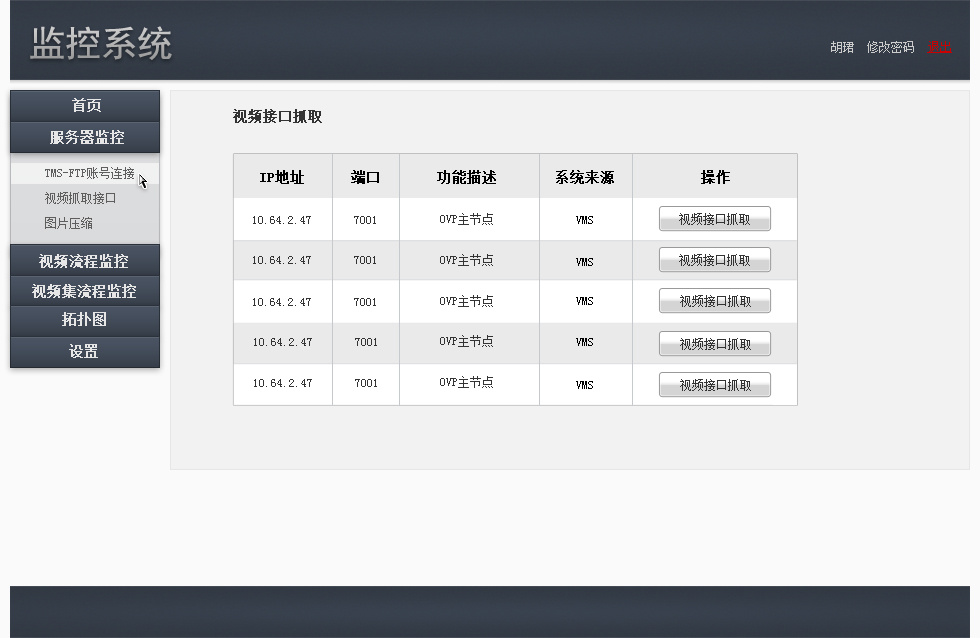The image size is (980, 638).
Task: Expand the 视频集流程监控 sidebar section
Action: coord(85,291)
